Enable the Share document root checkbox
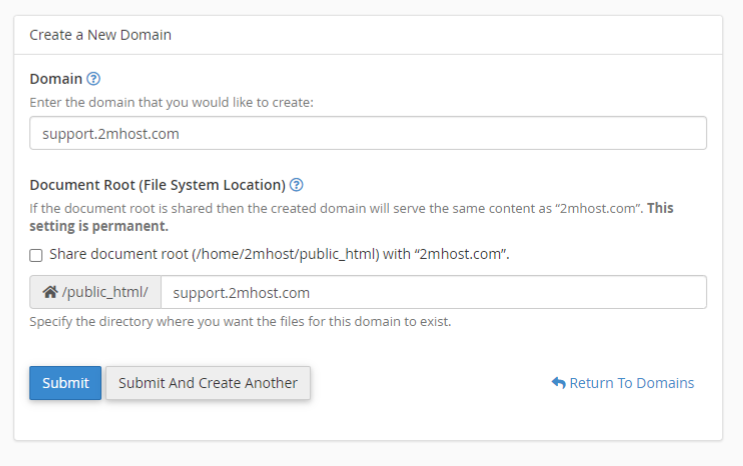 coord(36,255)
